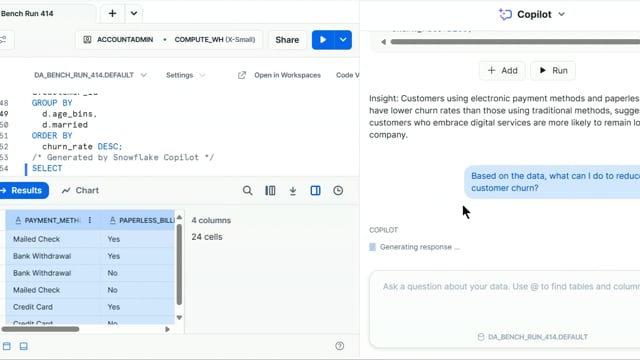Click the help question mark icon
This screenshot has width=640, height=360.
(x=340, y=346)
